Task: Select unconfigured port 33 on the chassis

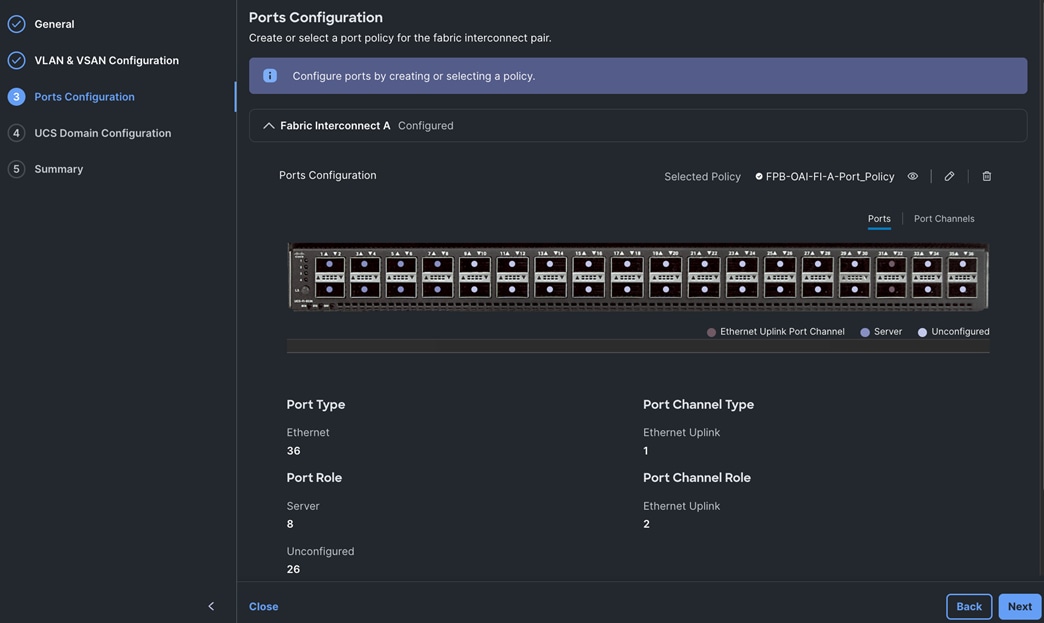Action: tap(927, 264)
